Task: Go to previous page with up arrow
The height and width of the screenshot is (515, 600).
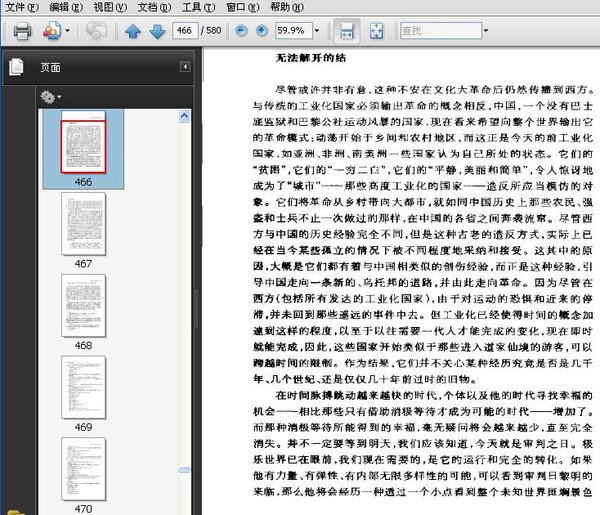Action: [133, 31]
